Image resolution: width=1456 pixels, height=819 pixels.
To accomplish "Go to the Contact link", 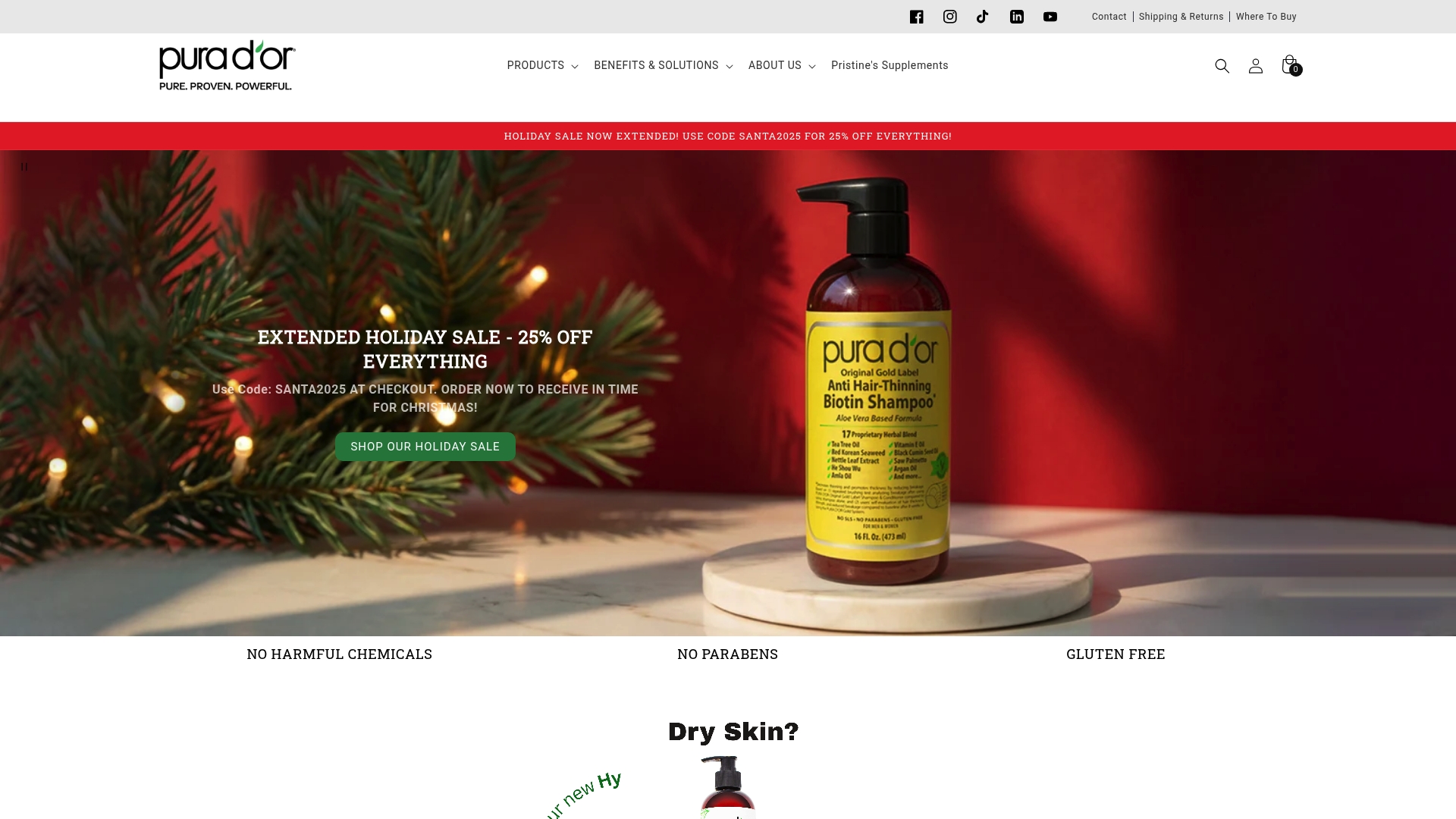I will tap(1109, 17).
